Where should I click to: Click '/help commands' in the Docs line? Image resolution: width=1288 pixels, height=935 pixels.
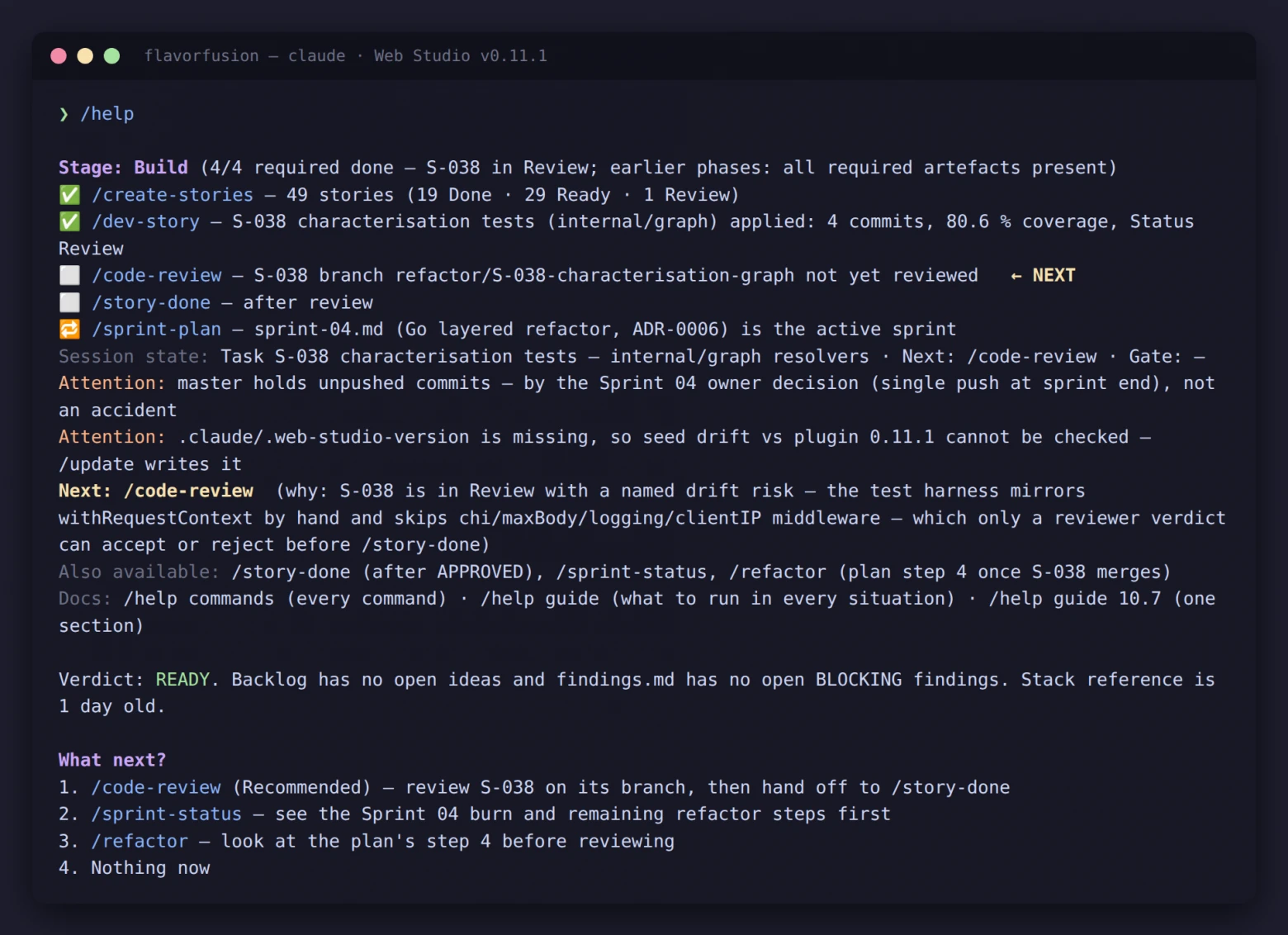pyautogui.click(x=198, y=599)
